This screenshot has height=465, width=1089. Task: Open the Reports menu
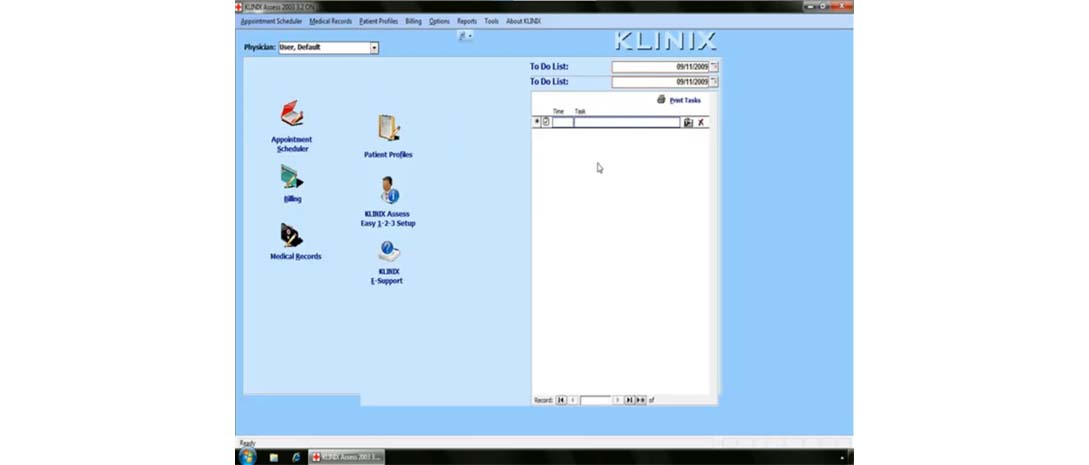click(467, 21)
